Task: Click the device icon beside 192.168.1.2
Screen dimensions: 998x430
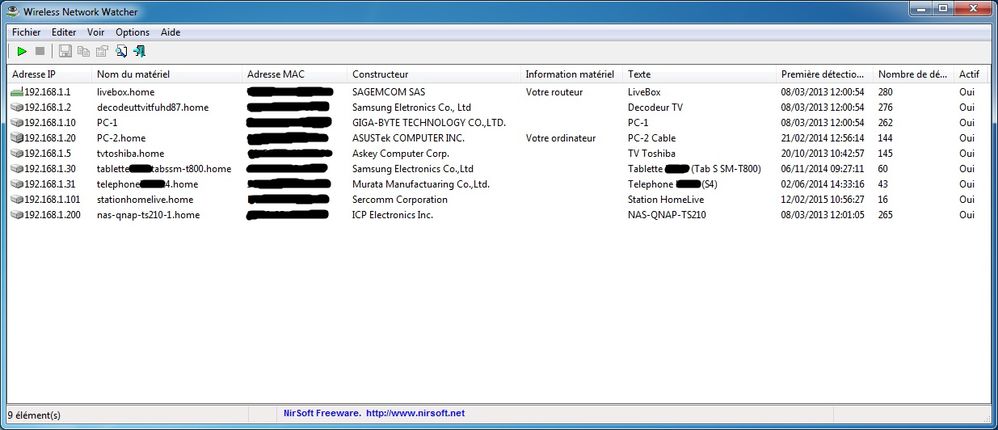Action: (17, 108)
